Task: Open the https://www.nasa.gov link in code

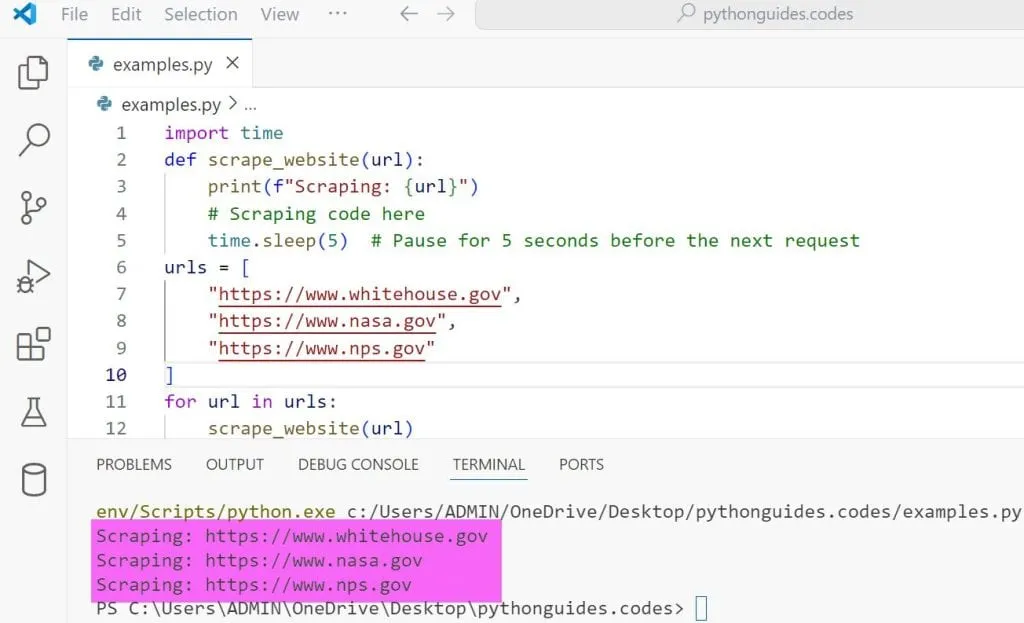Action: [327, 321]
